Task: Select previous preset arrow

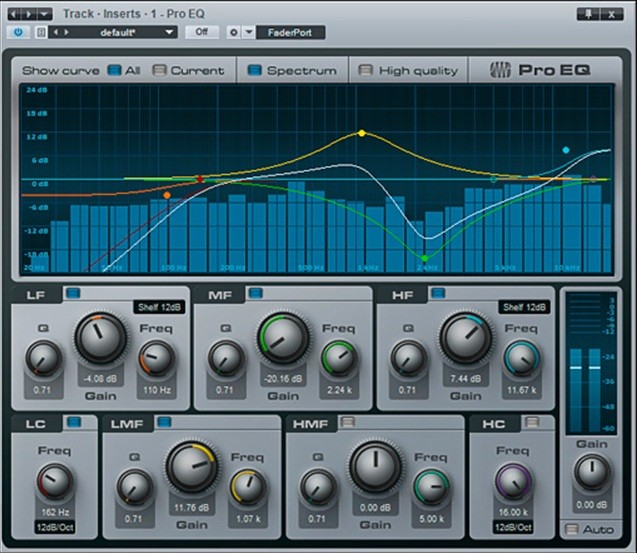Action: click(56, 32)
